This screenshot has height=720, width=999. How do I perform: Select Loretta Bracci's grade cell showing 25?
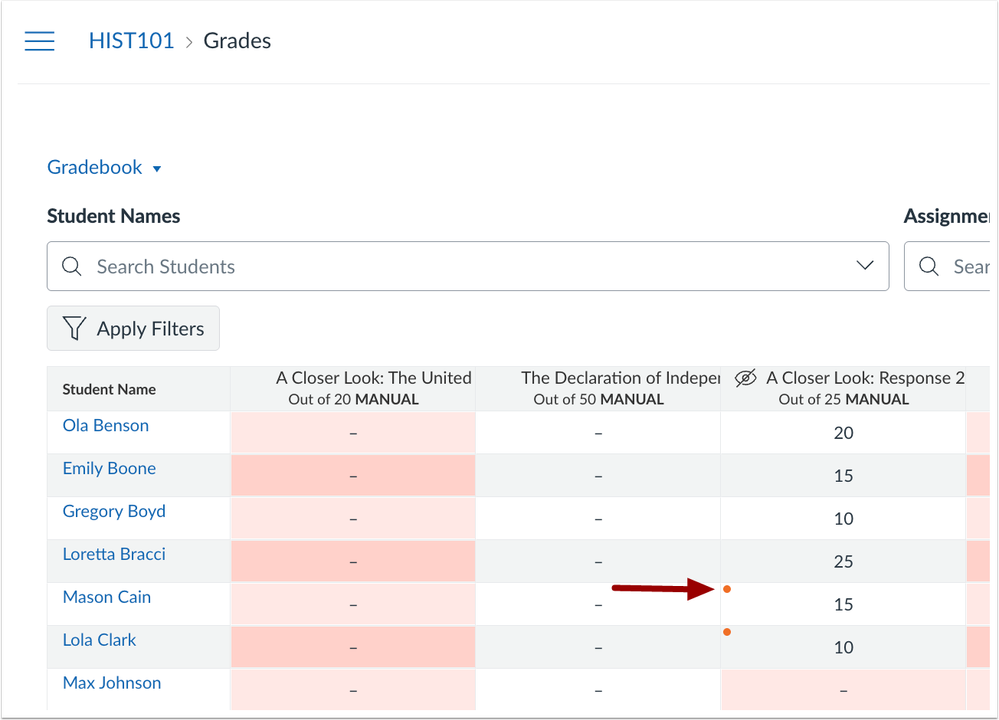[x=843, y=562]
